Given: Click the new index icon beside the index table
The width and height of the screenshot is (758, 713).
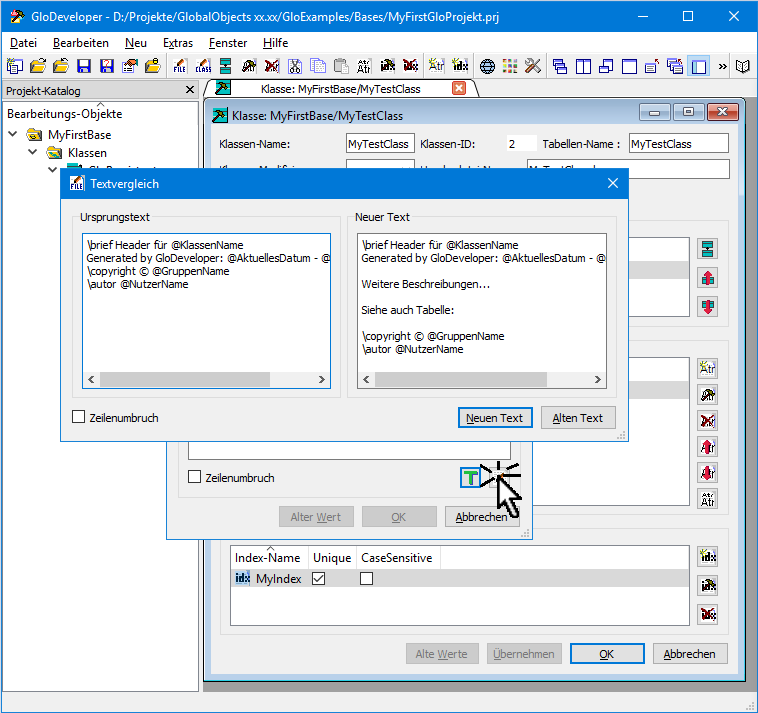Looking at the screenshot, I should [x=708, y=557].
